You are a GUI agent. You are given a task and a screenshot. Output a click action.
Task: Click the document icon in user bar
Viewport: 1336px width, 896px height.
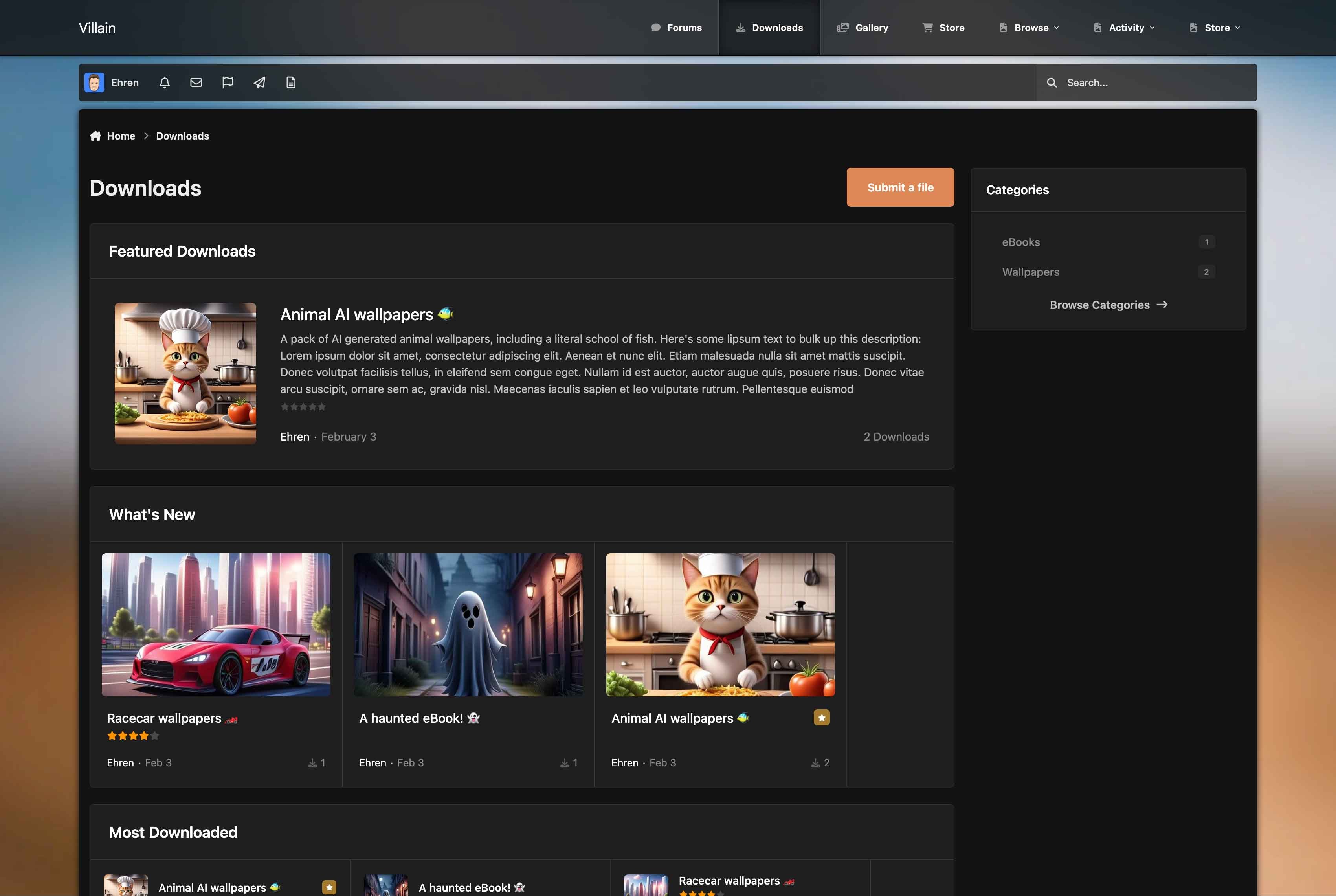pos(291,83)
